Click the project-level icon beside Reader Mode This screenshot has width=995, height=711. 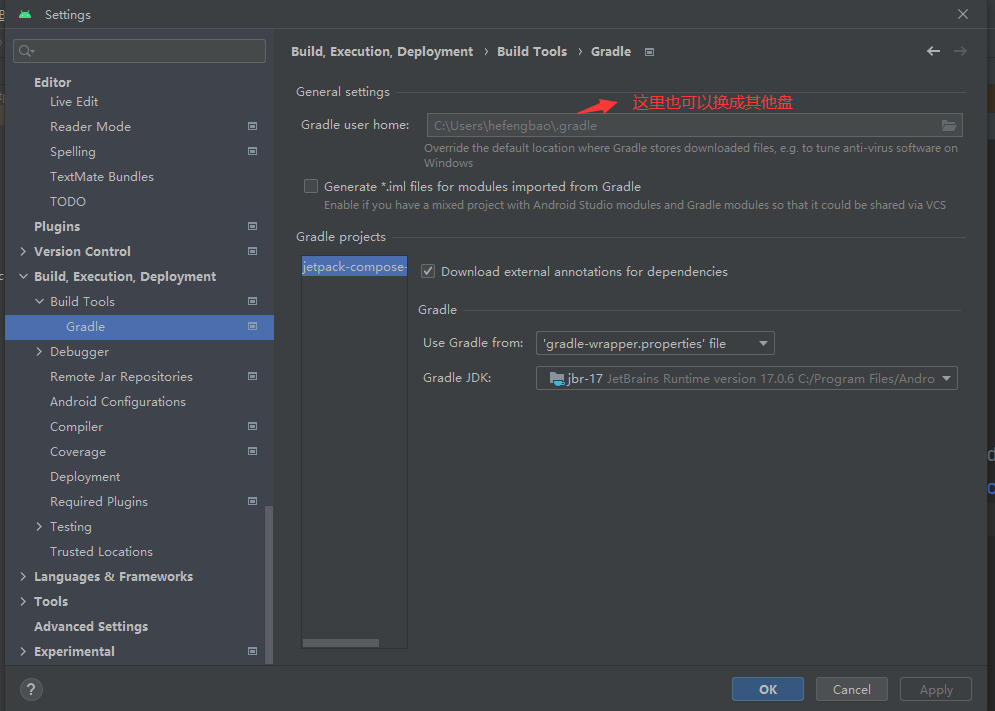(253, 126)
